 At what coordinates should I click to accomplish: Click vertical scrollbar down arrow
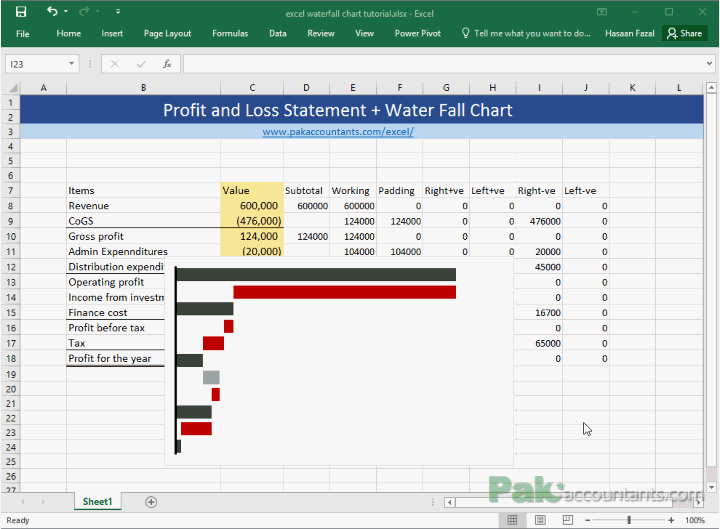711,487
